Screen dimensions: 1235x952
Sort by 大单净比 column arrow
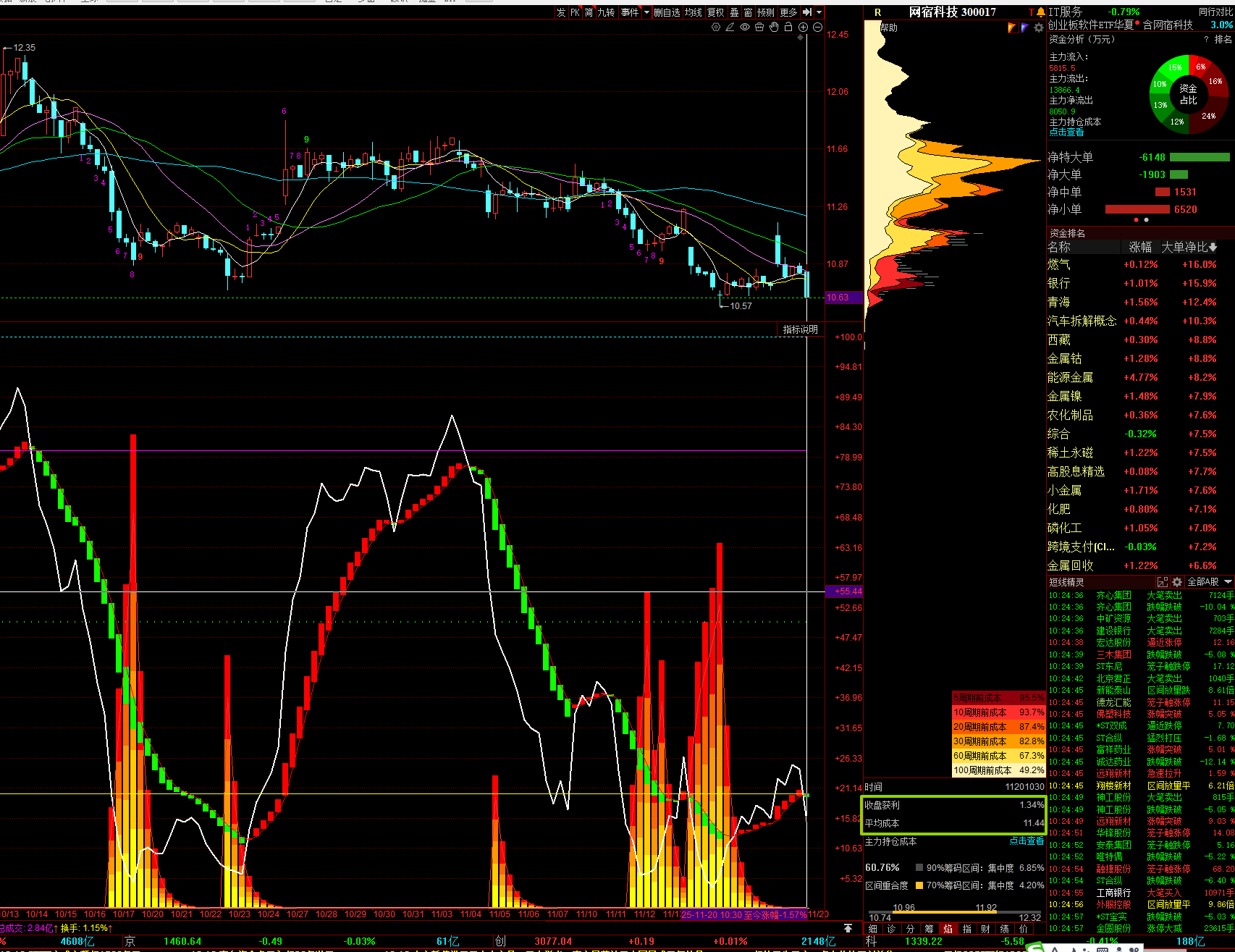(1213, 248)
